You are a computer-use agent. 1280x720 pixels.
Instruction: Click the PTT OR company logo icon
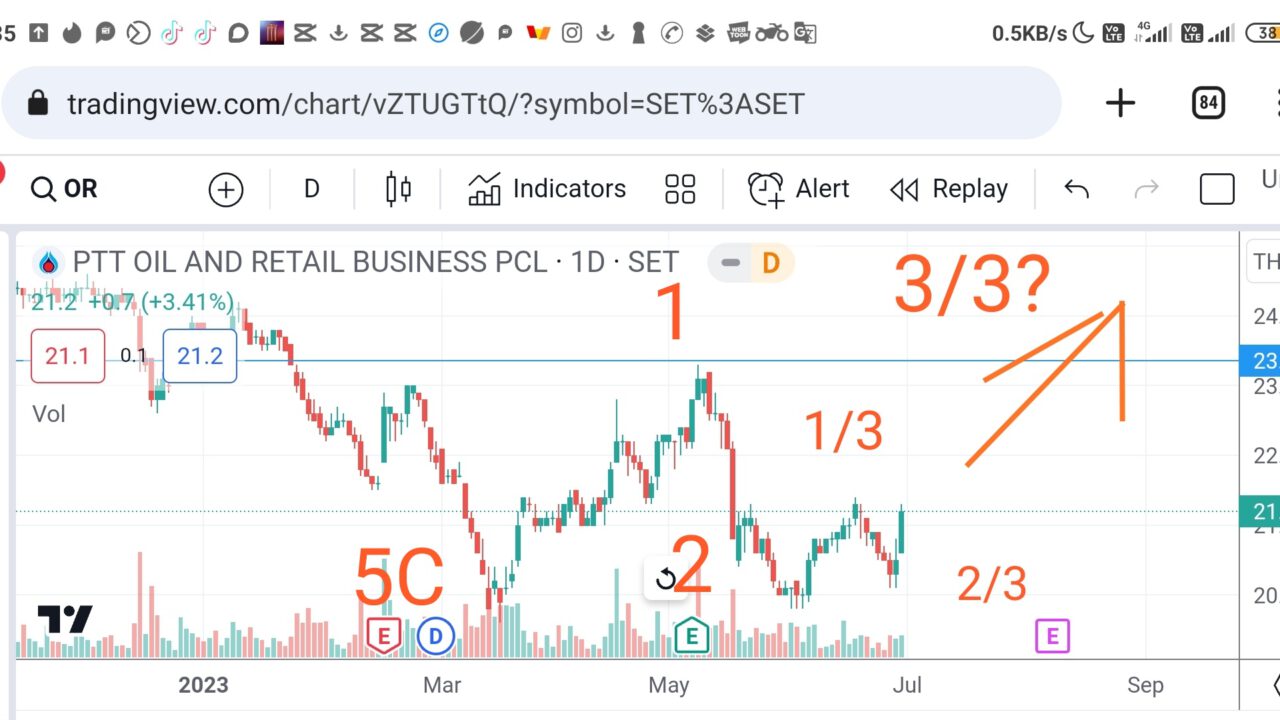[49, 263]
